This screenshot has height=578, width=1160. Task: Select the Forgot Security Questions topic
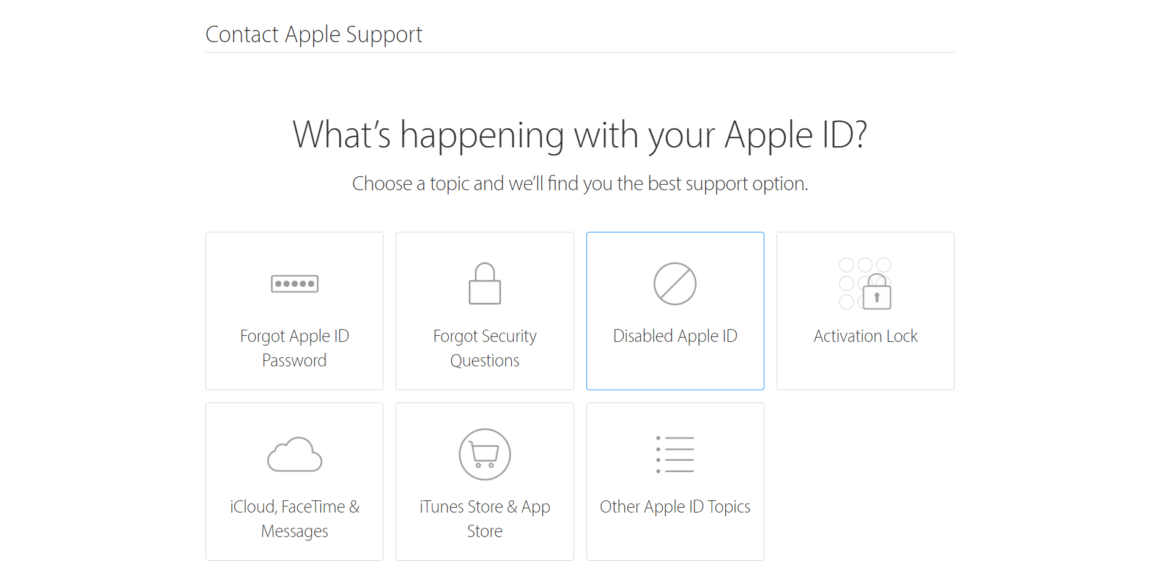(x=484, y=310)
